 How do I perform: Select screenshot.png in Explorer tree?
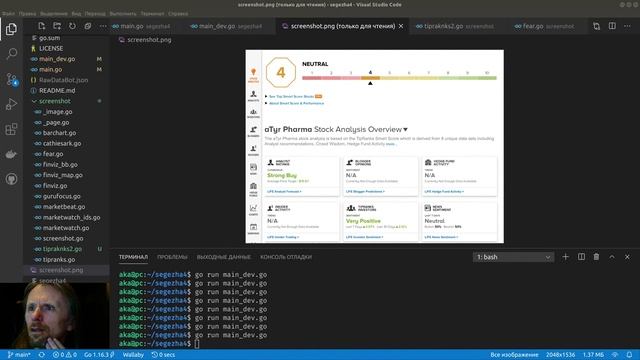coord(61,270)
